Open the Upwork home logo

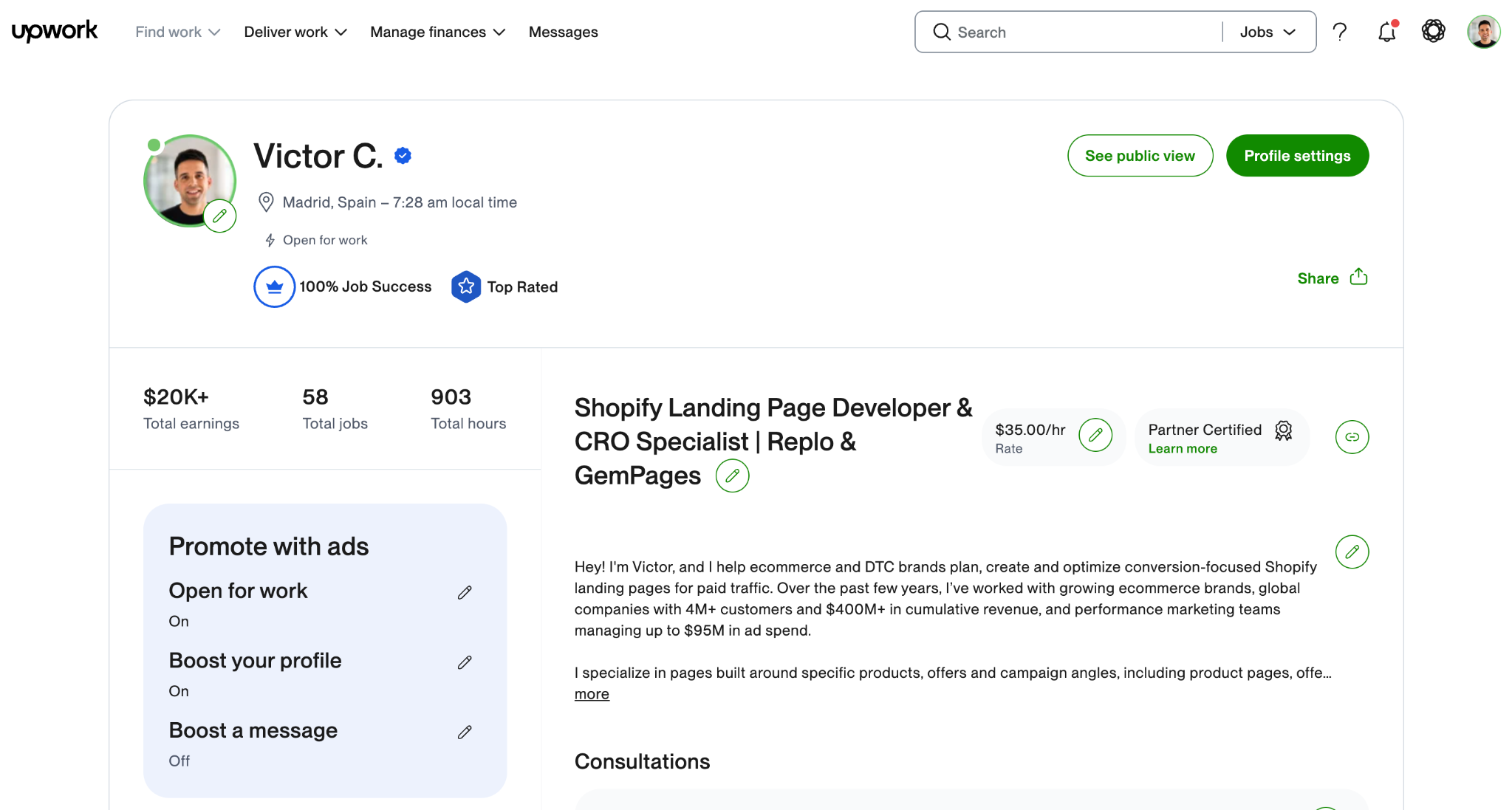pos(55,32)
